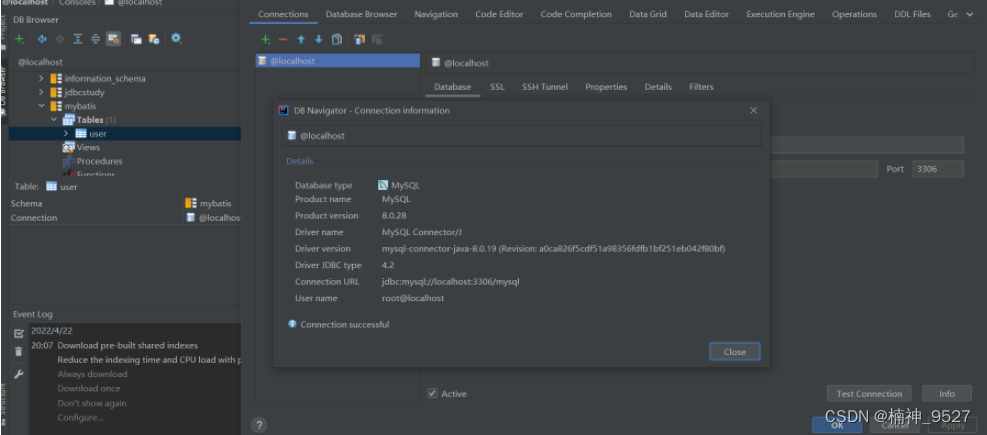987x435 pixels.
Task: Toggle the autoscroll from editor button
Action: tap(113, 39)
